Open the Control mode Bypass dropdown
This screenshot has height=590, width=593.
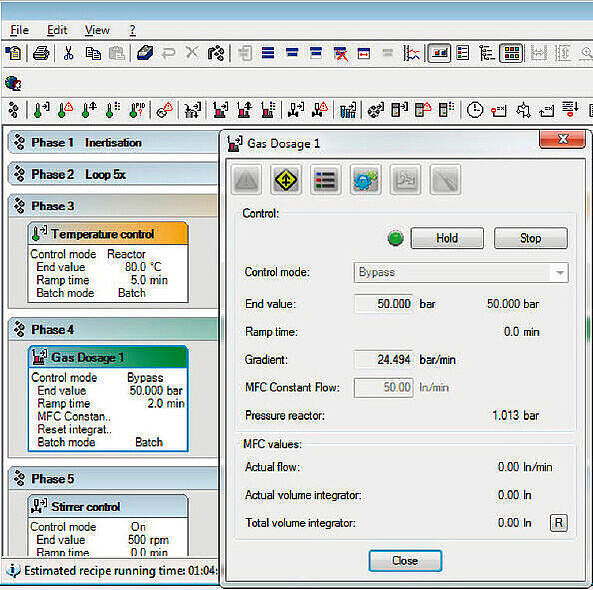tap(461, 272)
